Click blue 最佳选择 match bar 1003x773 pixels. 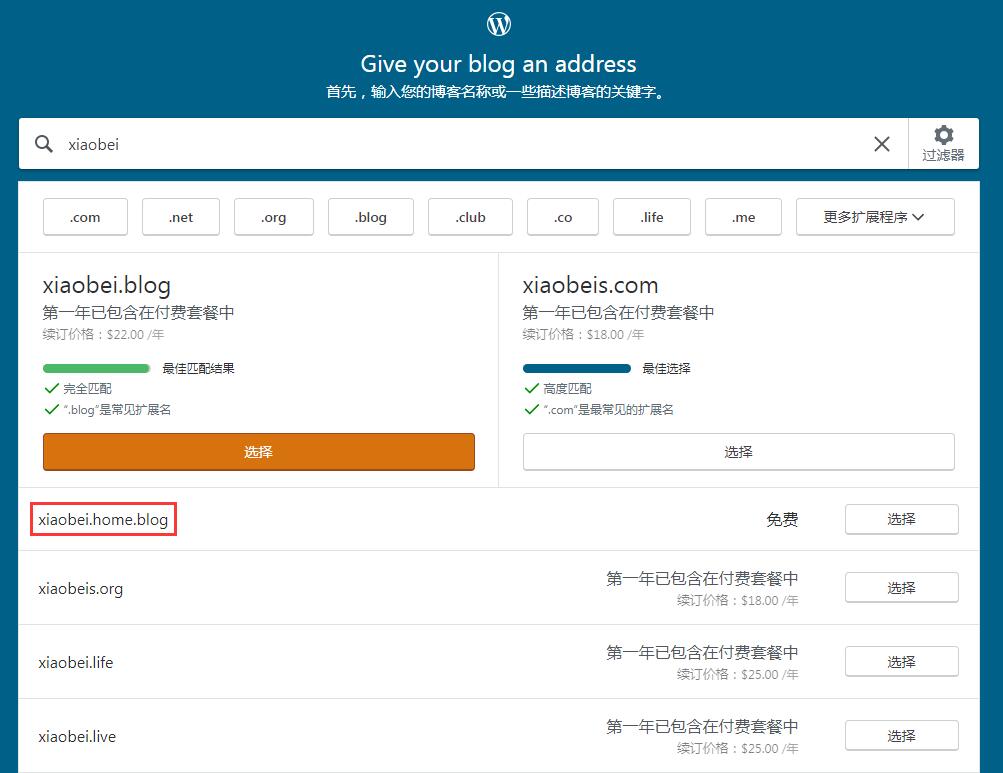click(x=577, y=368)
